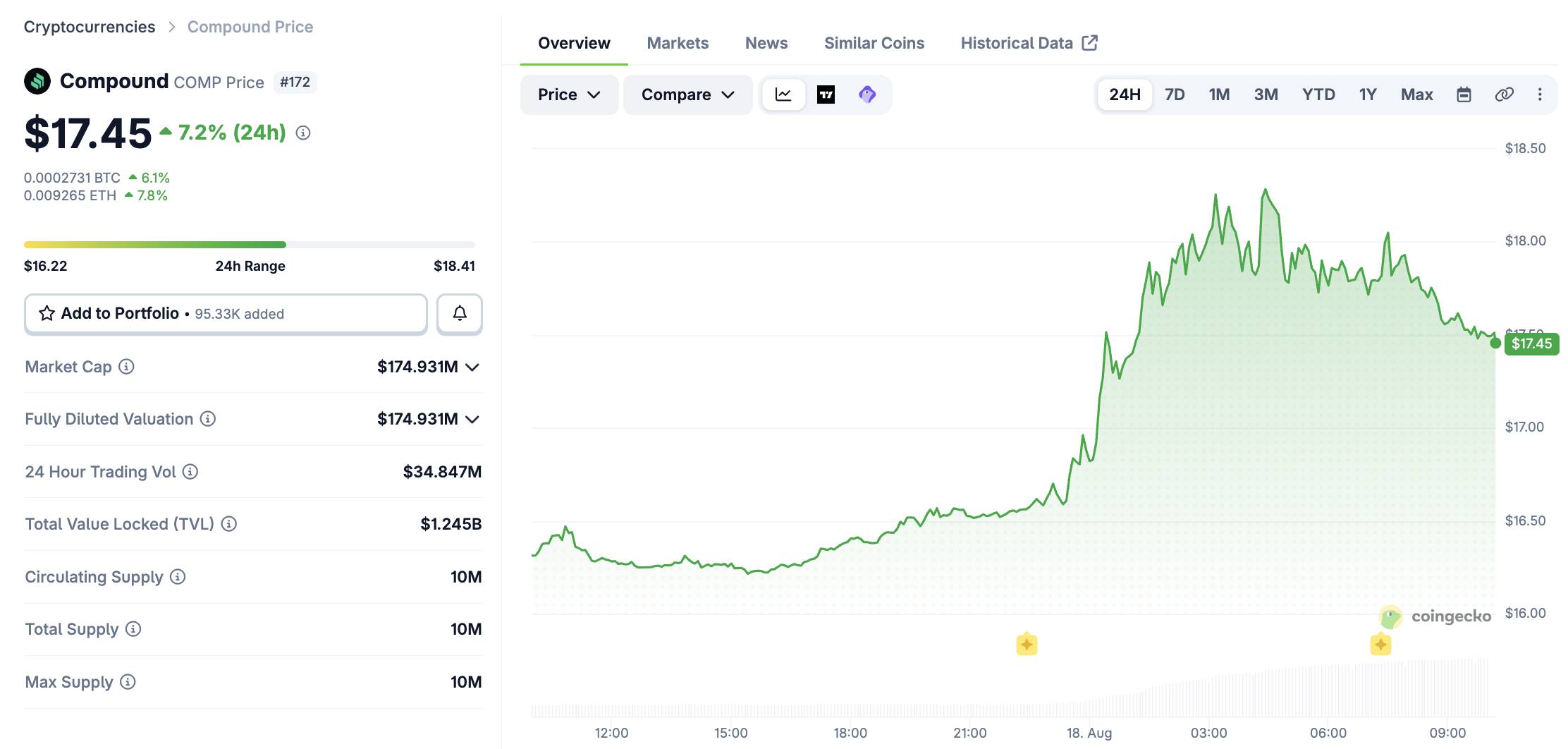Show the Total Value Locked info icon
The width and height of the screenshot is (1568, 749).
click(x=229, y=524)
